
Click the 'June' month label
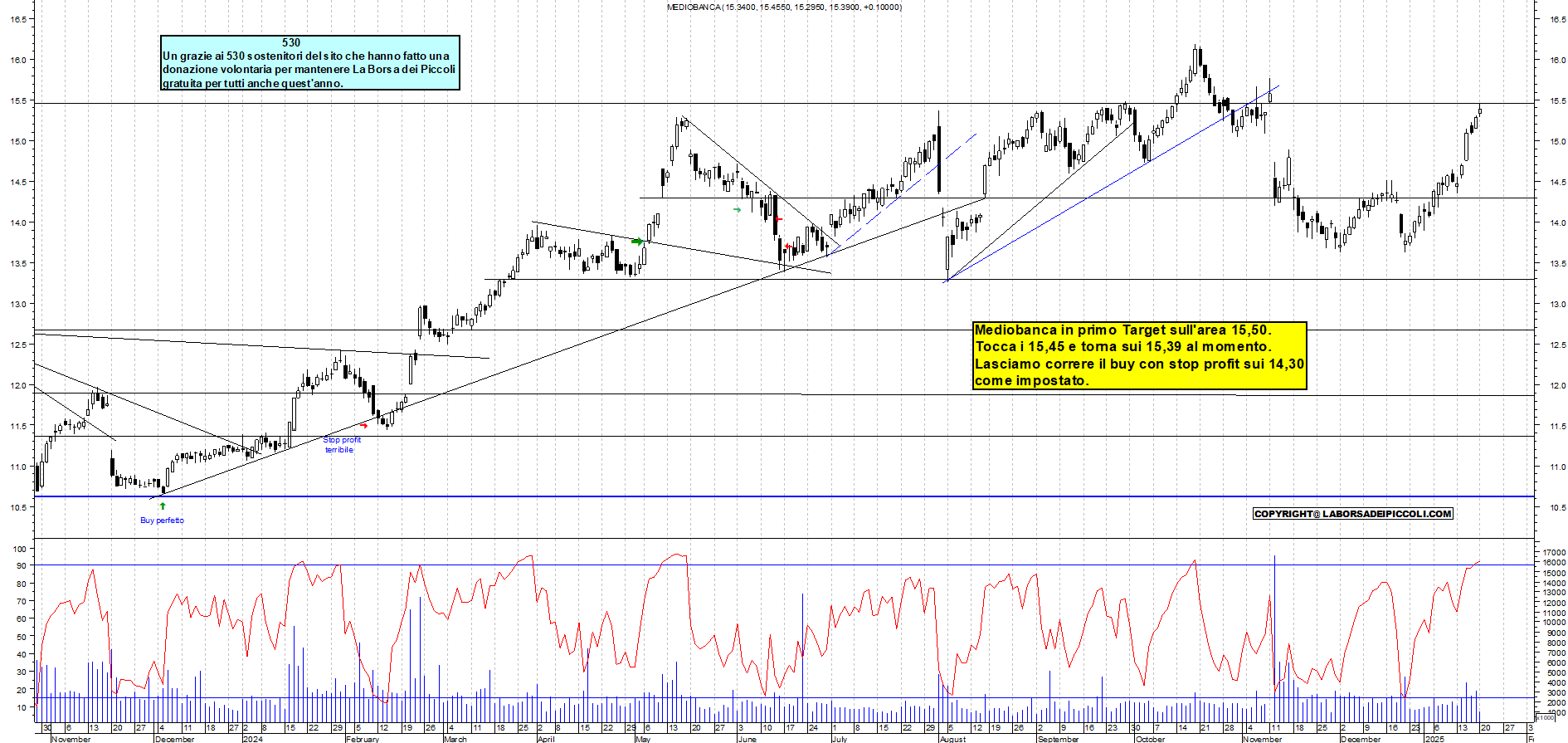point(747,739)
